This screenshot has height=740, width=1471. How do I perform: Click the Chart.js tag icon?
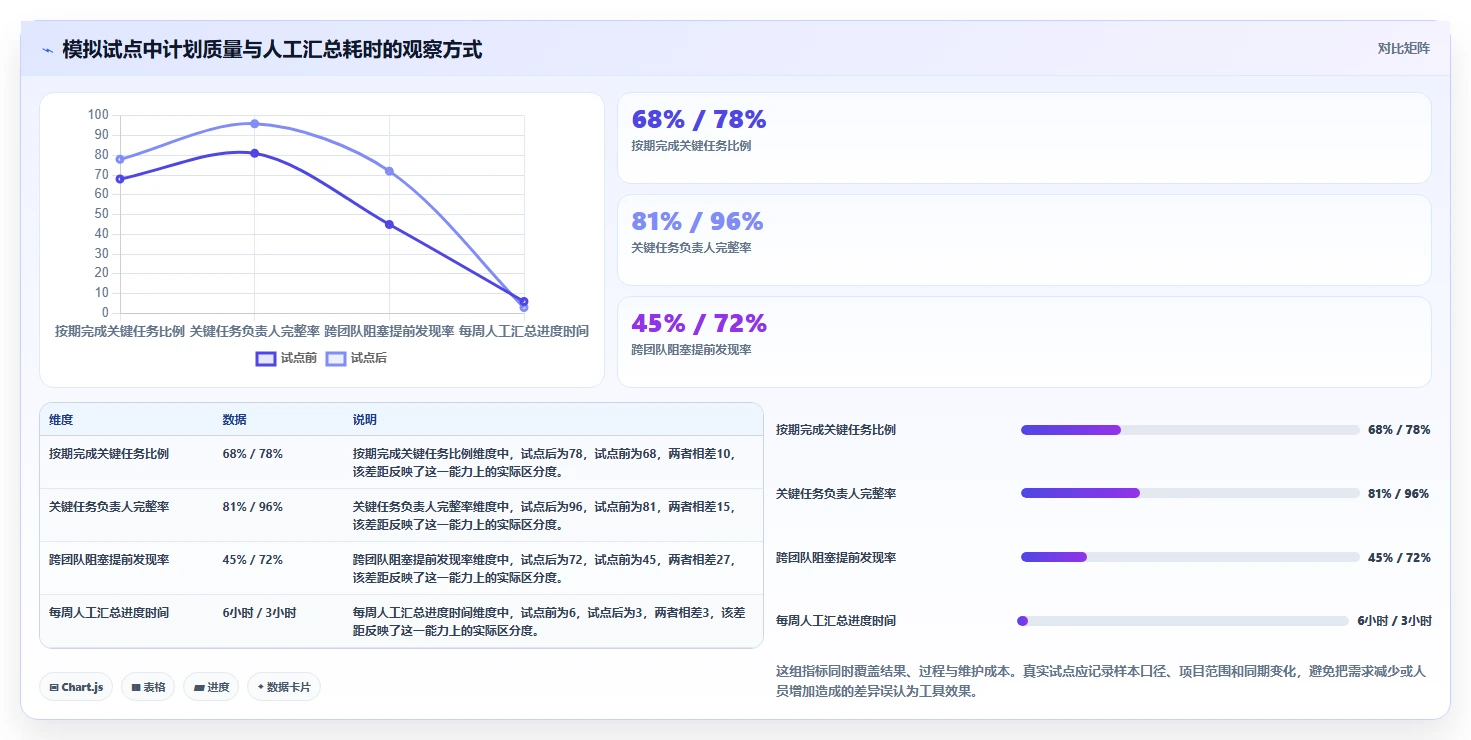coord(54,687)
